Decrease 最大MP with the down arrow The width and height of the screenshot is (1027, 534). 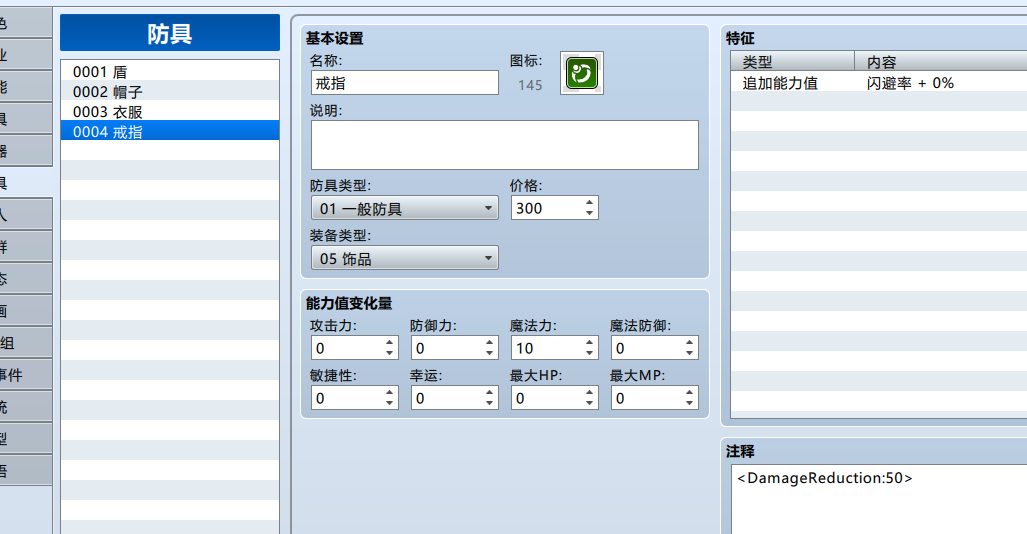(690, 403)
